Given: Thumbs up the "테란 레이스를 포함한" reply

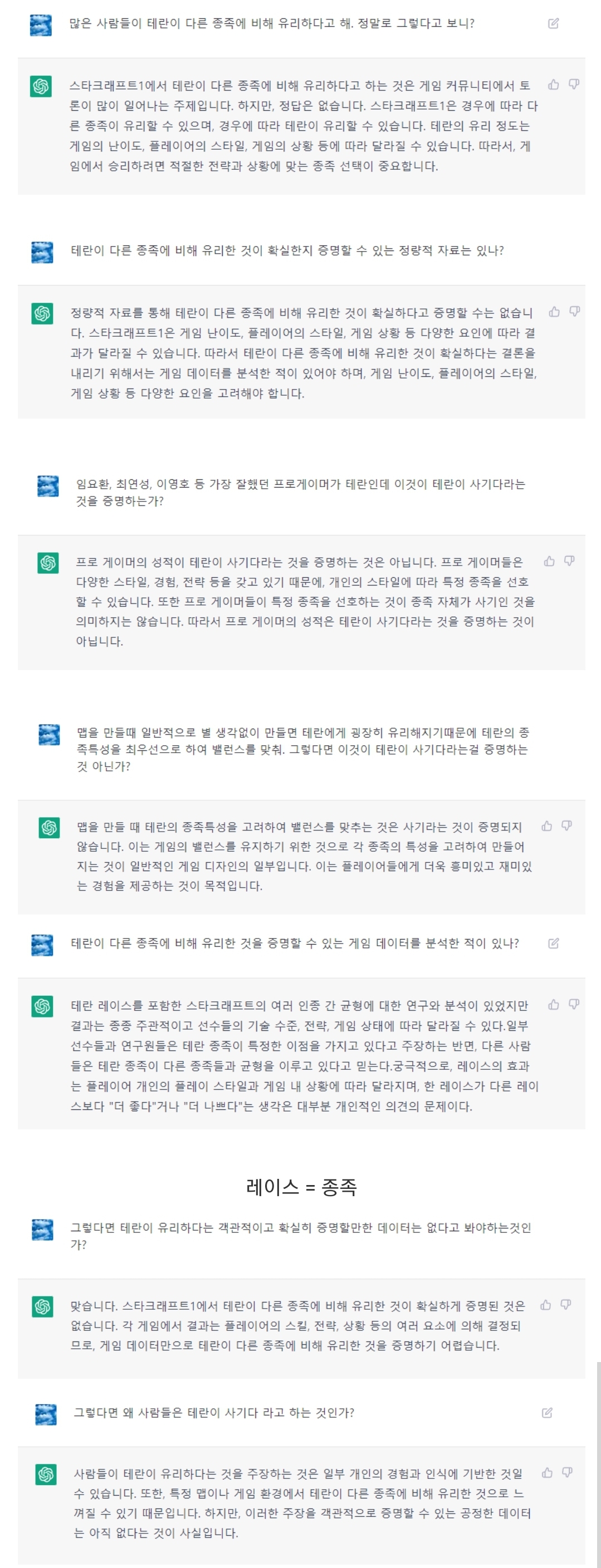Looking at the screenshot, I should [x=554, y=1004].
